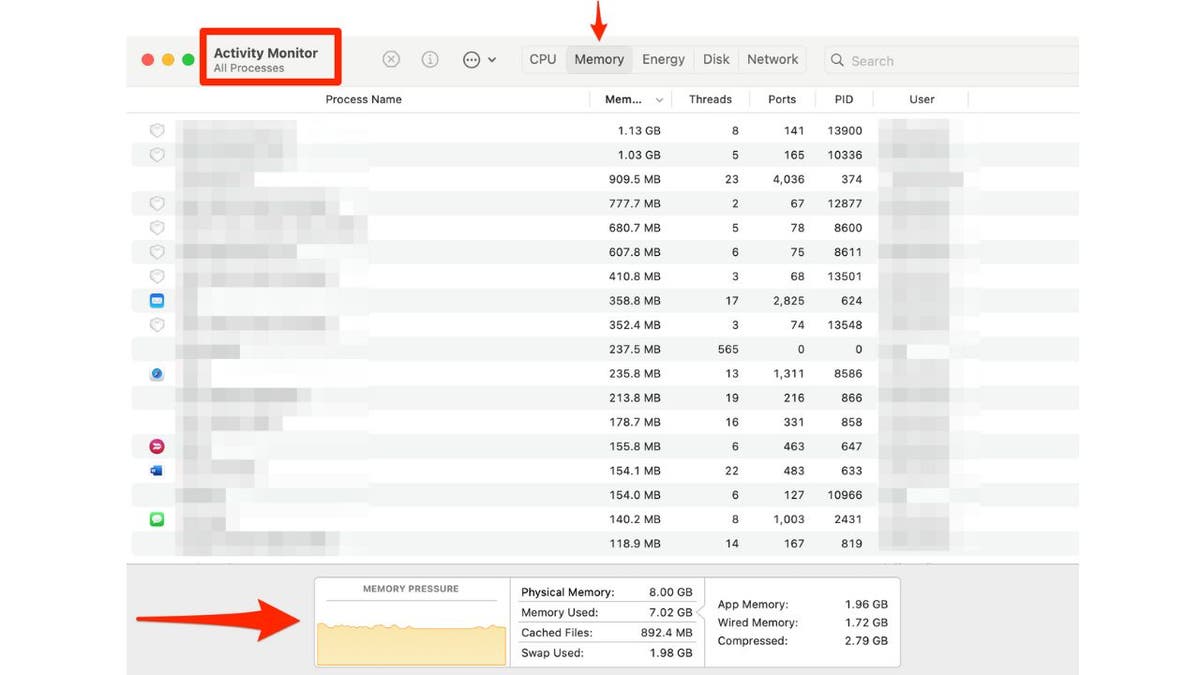Select the 909.5 MB memory value

click(x=634, y=180)
